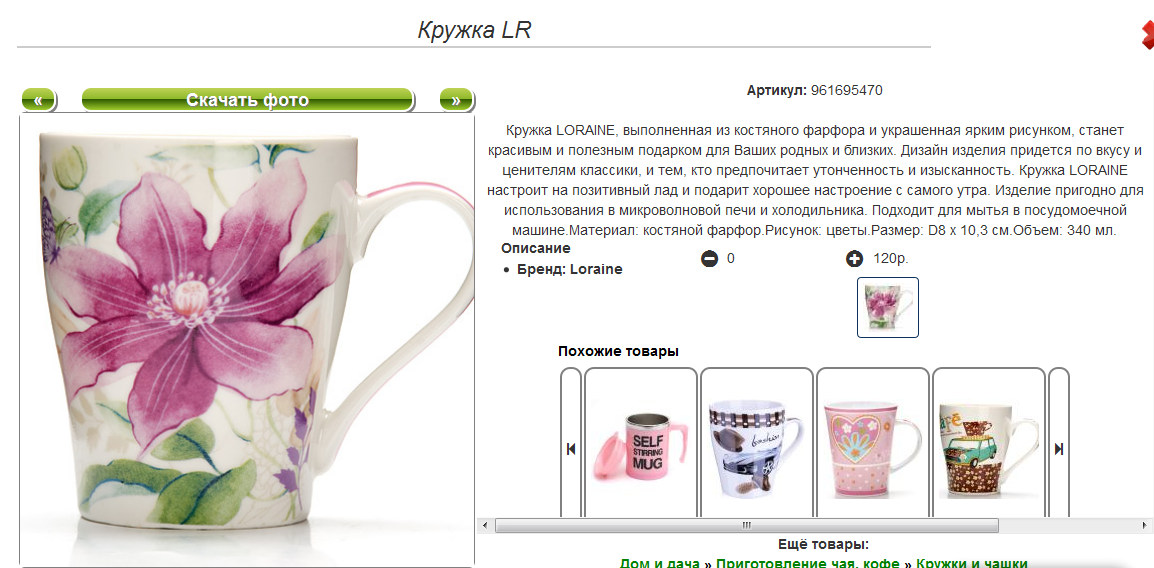Open the Приготовление чая, кофе link
The height and width of the screenshot is (568, 1154).
tap(807, 563)
